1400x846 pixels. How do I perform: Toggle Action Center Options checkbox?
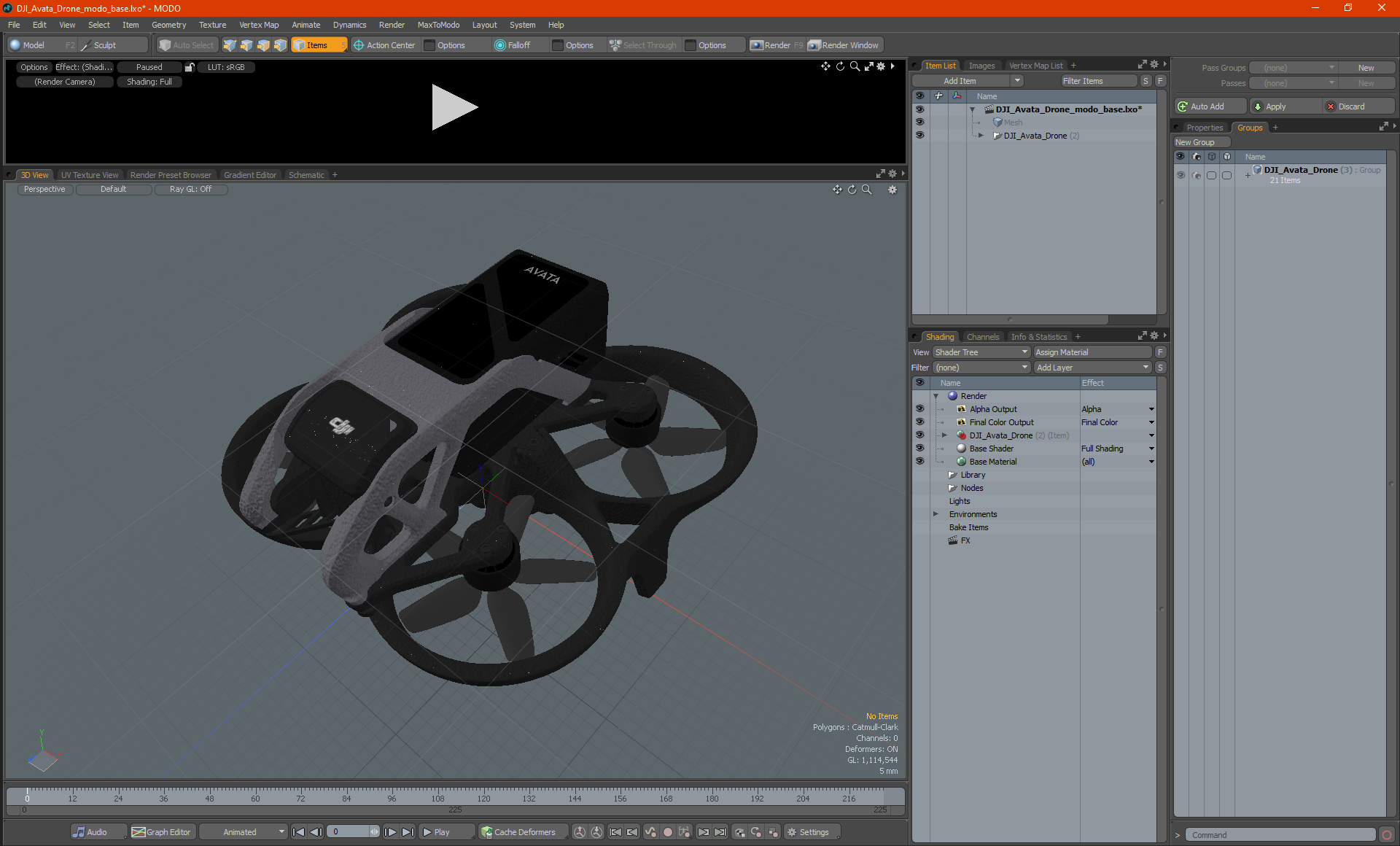(429, 45)
